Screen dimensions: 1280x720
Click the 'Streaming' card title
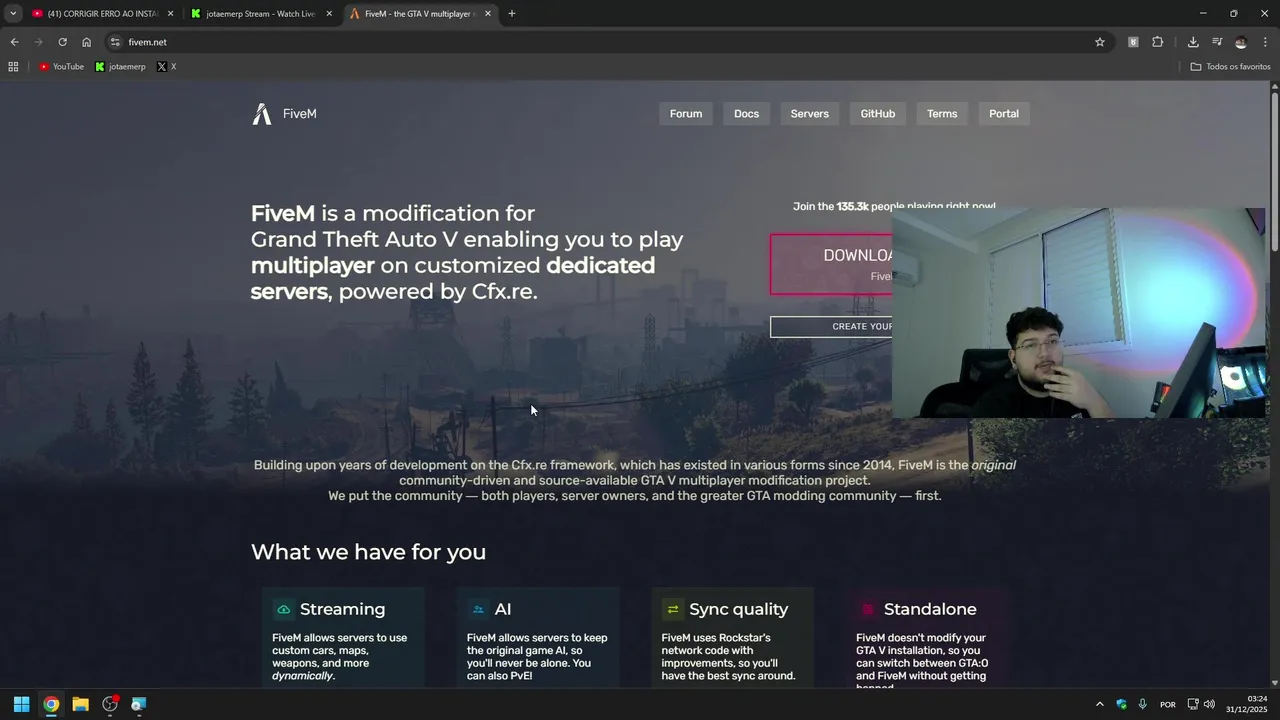click(342, 609)
